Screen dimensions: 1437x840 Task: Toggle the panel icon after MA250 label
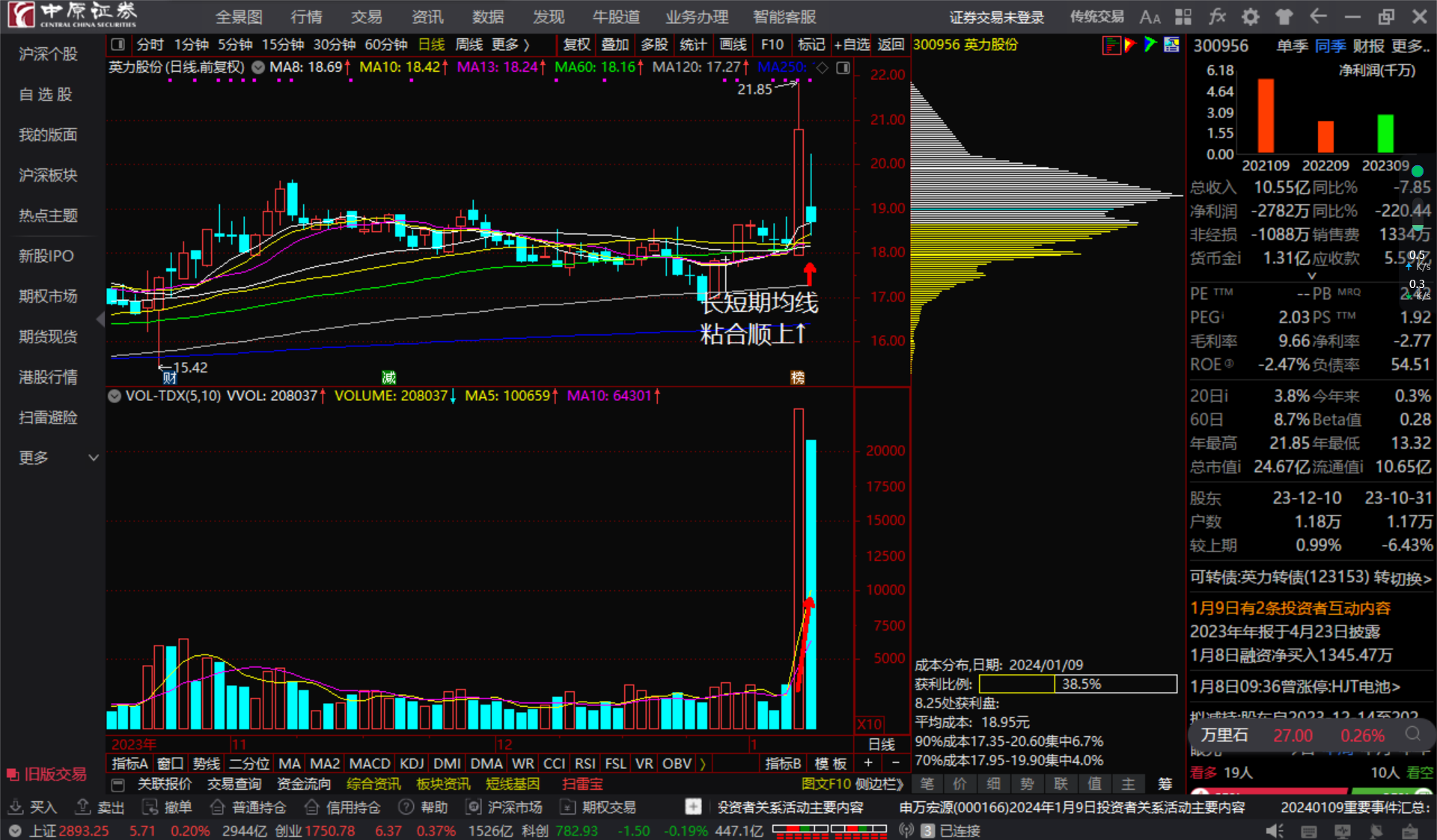coord(843,68)
